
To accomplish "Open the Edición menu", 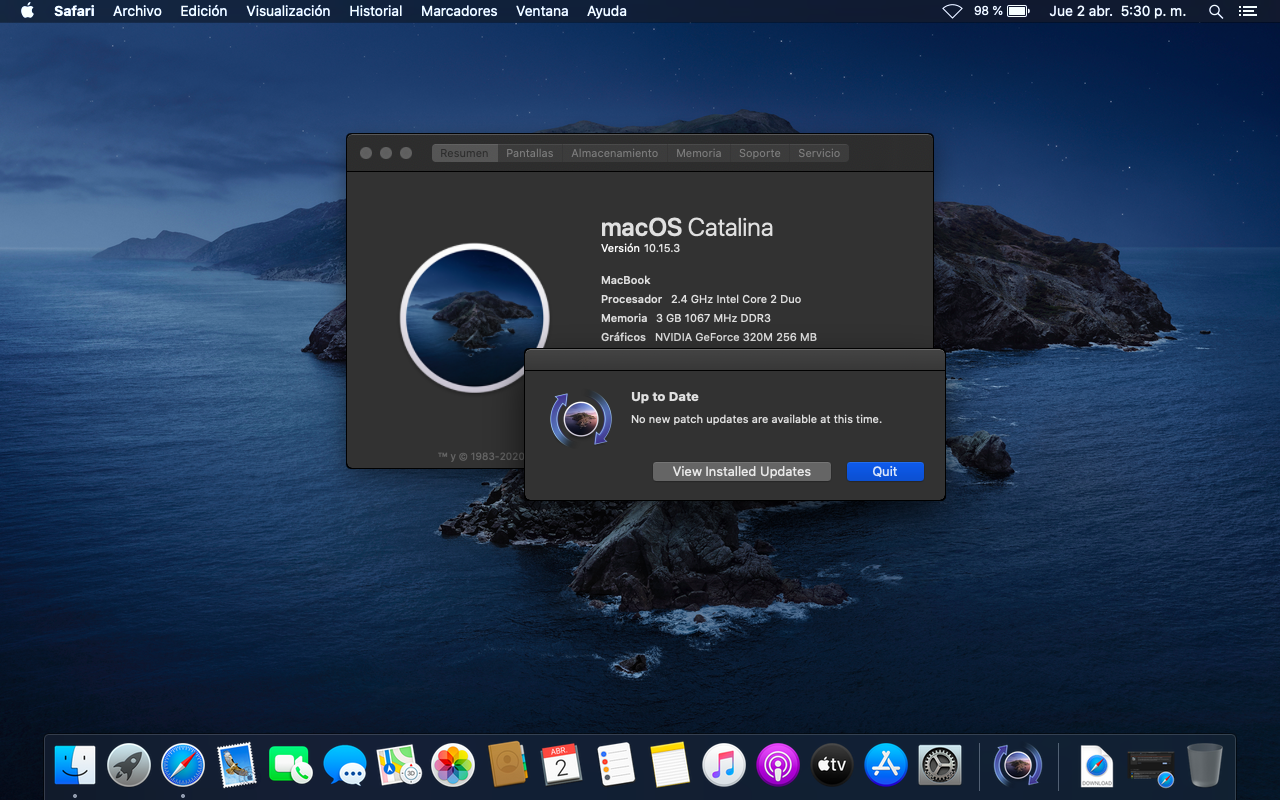I will pos(204,11).
